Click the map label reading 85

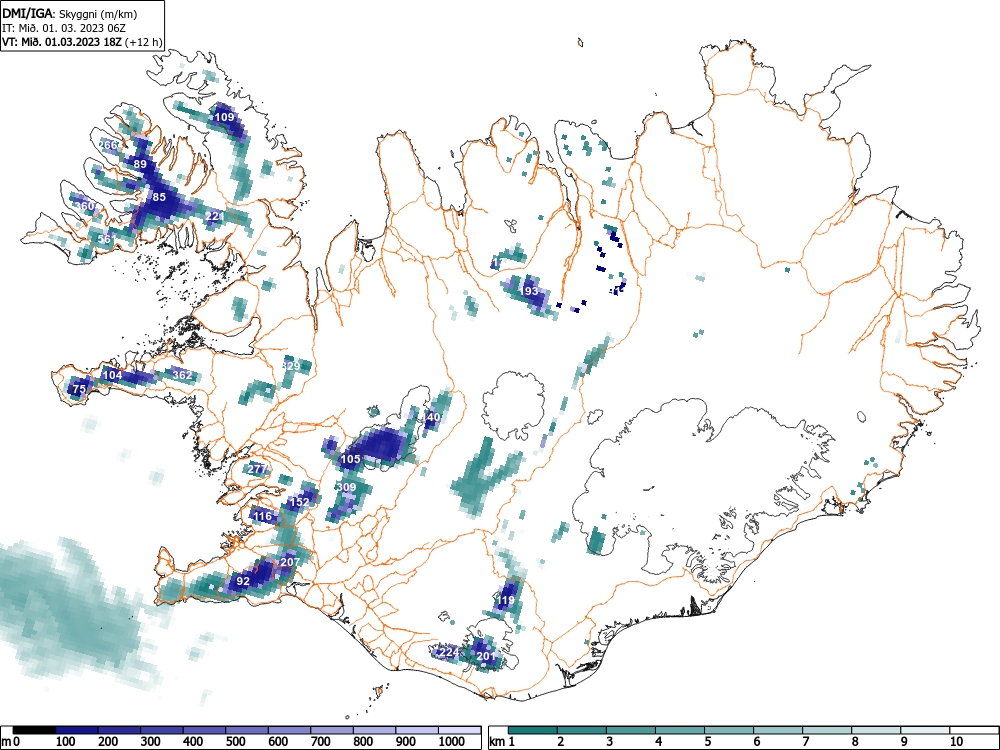tap(159, 197)
